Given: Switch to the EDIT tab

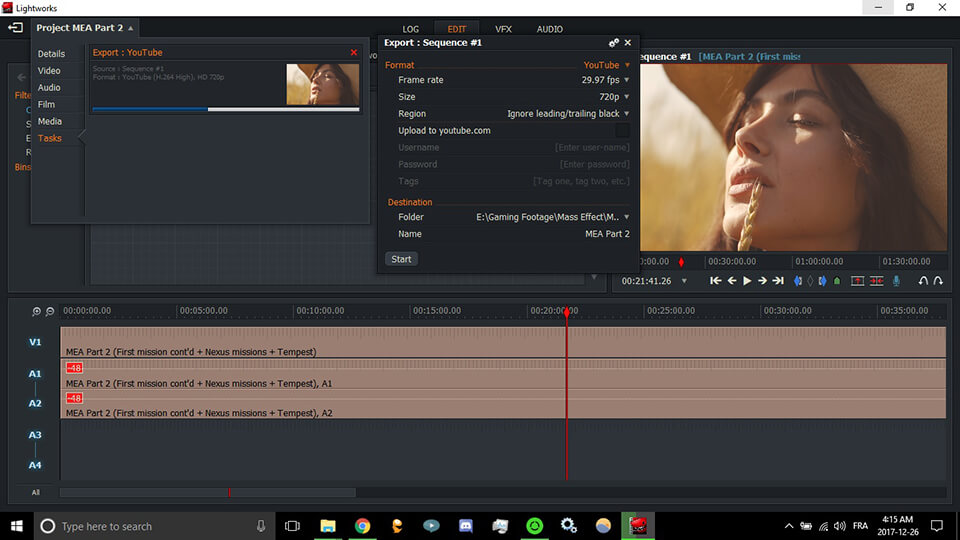Looking at the screenshot, I should pyautogui.click(x=457, y=29).
